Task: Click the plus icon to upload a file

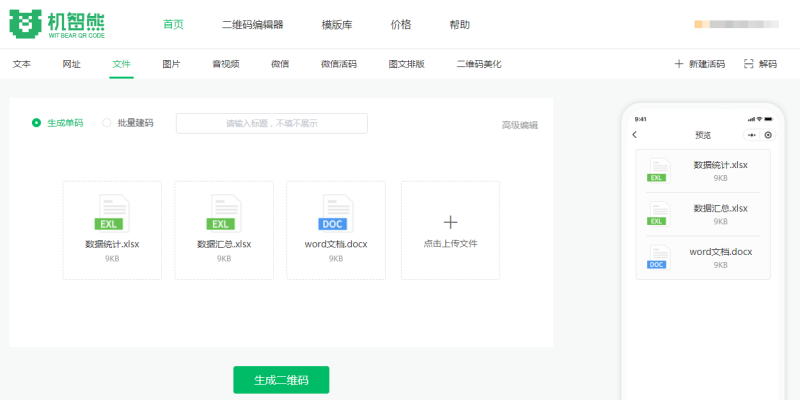Action: pos(450,222)
